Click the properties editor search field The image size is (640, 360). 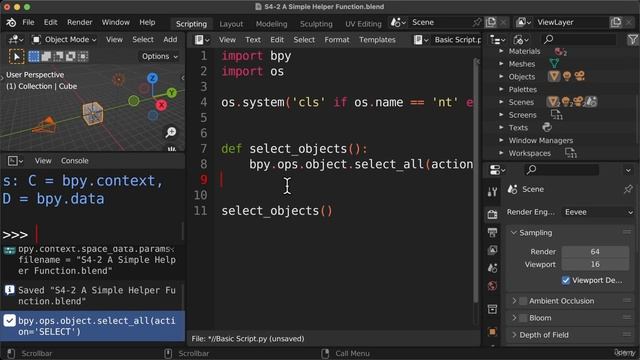coord(561,170)
